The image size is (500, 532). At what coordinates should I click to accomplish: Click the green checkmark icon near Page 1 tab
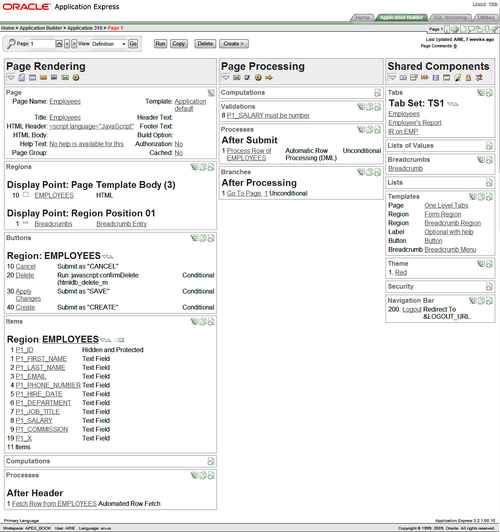[x=495, y=29]
